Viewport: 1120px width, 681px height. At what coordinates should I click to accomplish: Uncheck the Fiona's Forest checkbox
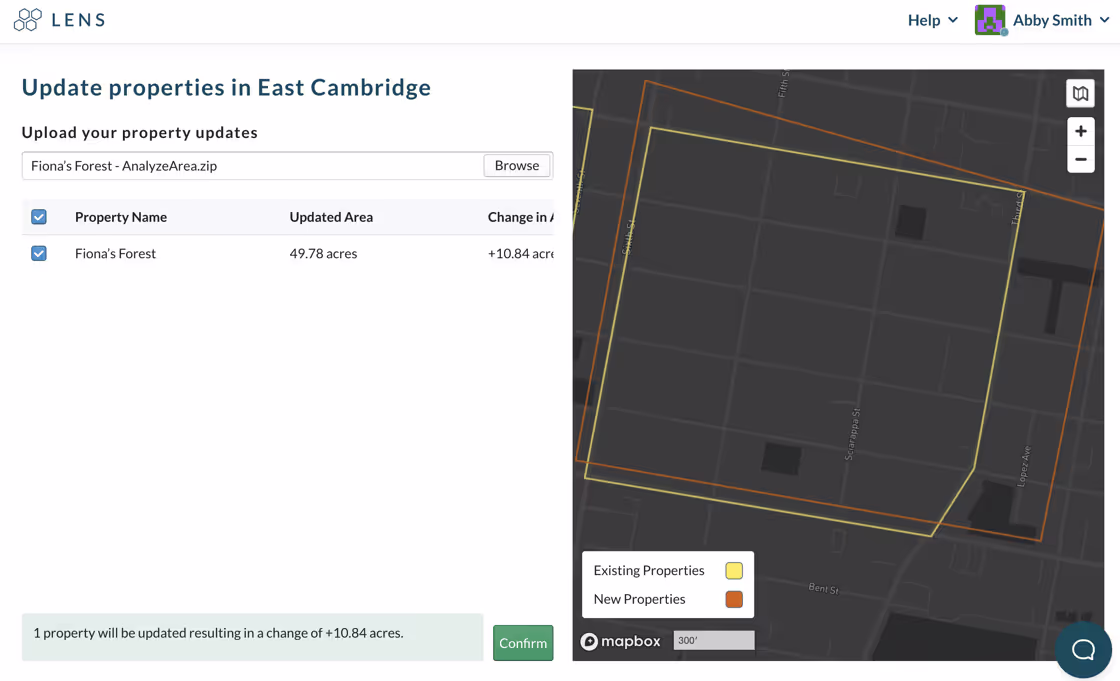click(39, 253)
